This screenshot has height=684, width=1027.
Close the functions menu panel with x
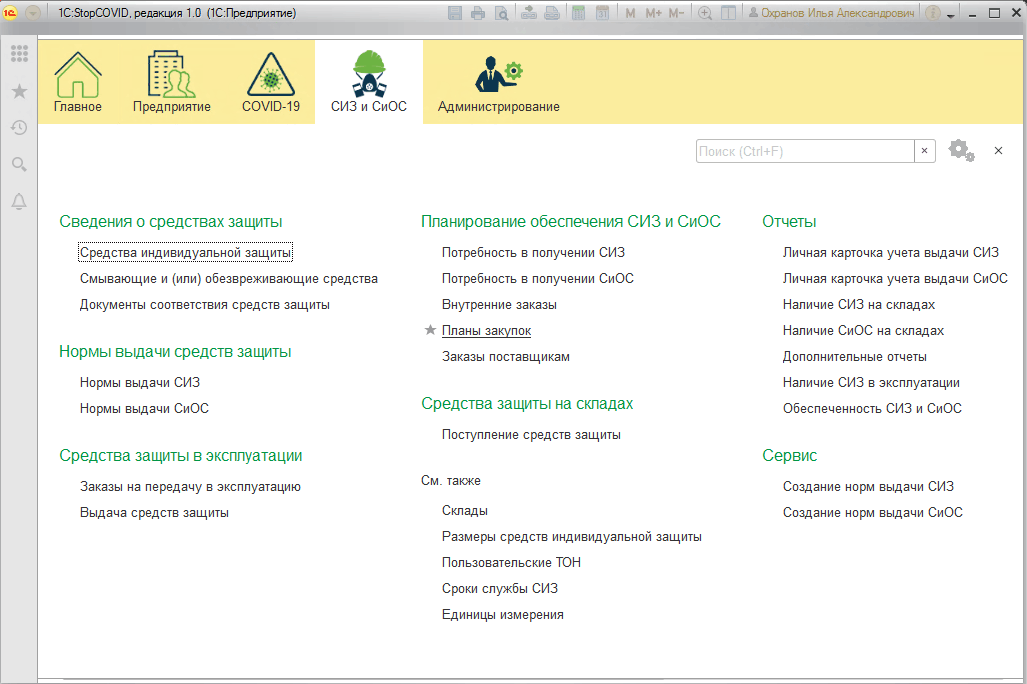pos(998,151)
